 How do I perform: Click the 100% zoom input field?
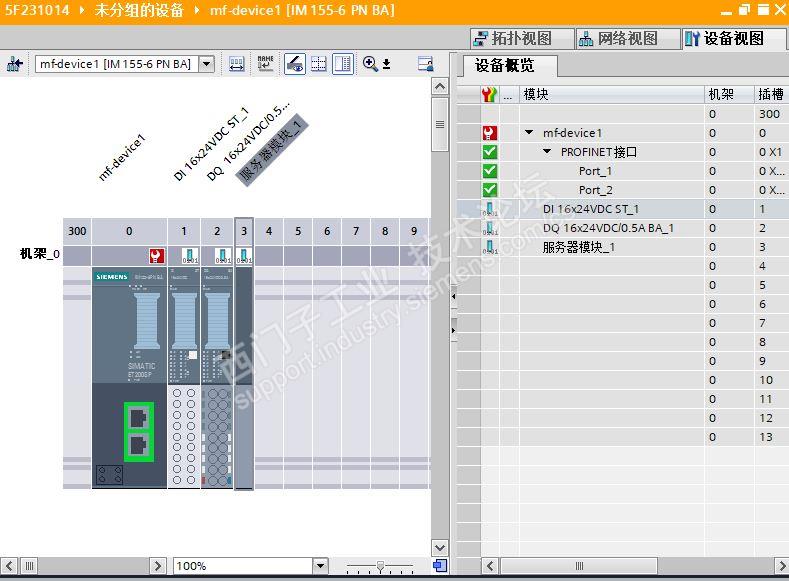[243, 566]
